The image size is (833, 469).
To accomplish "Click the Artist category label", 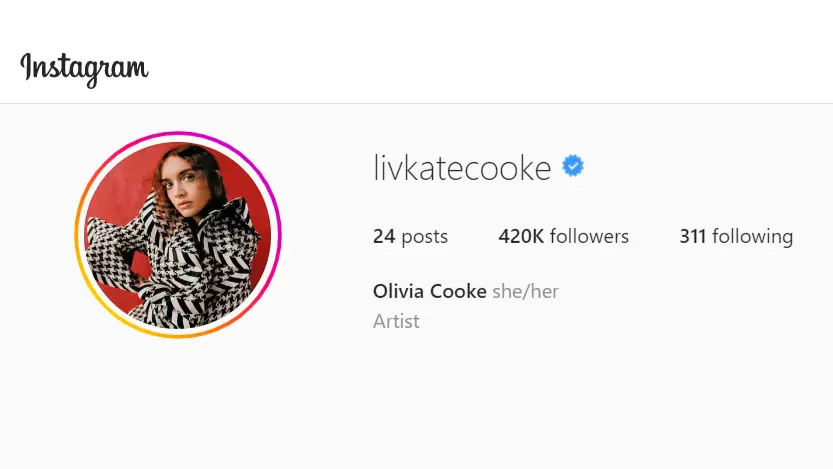I will point(396,321).
